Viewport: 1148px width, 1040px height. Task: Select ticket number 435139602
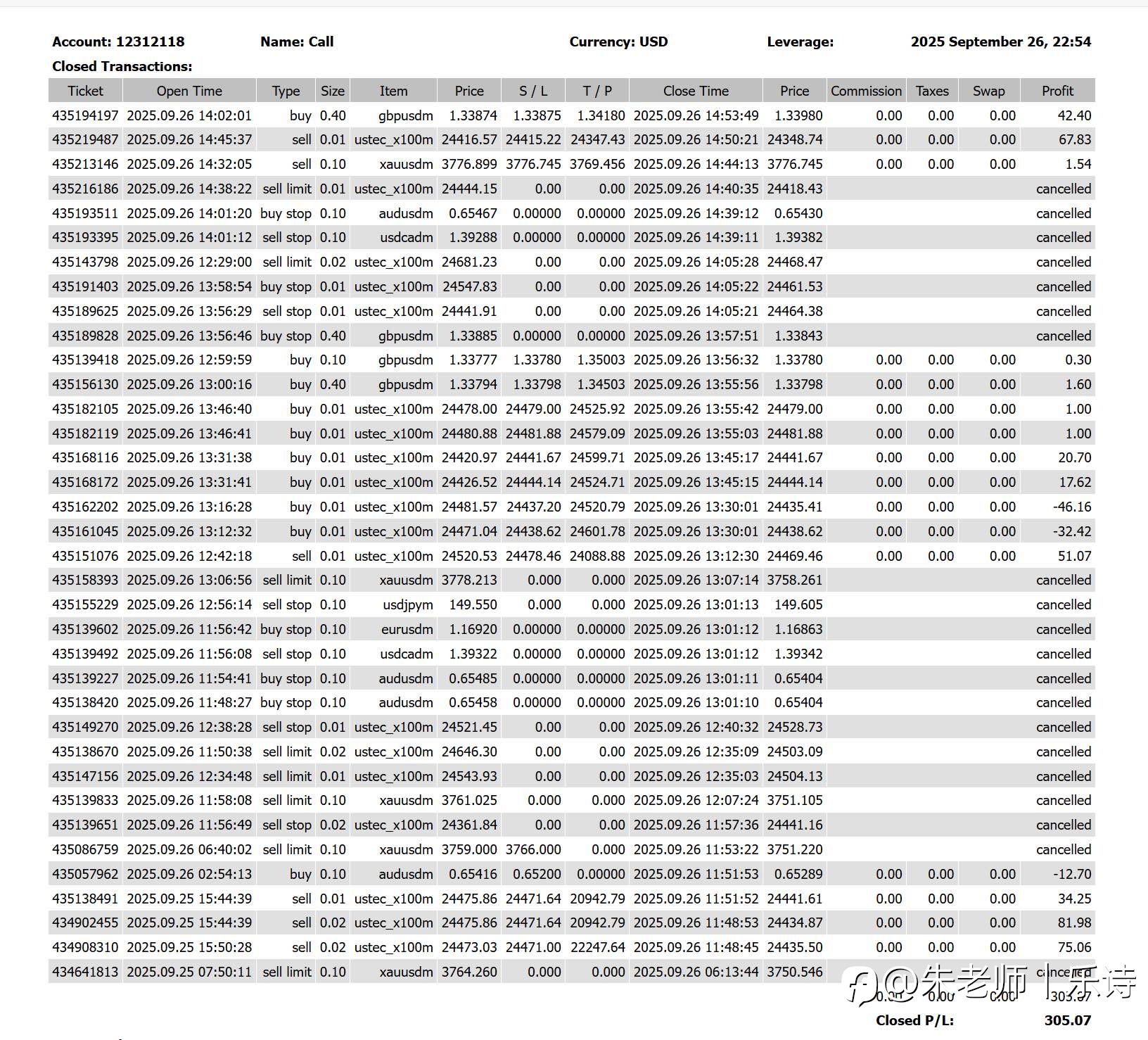pos(85,629)
